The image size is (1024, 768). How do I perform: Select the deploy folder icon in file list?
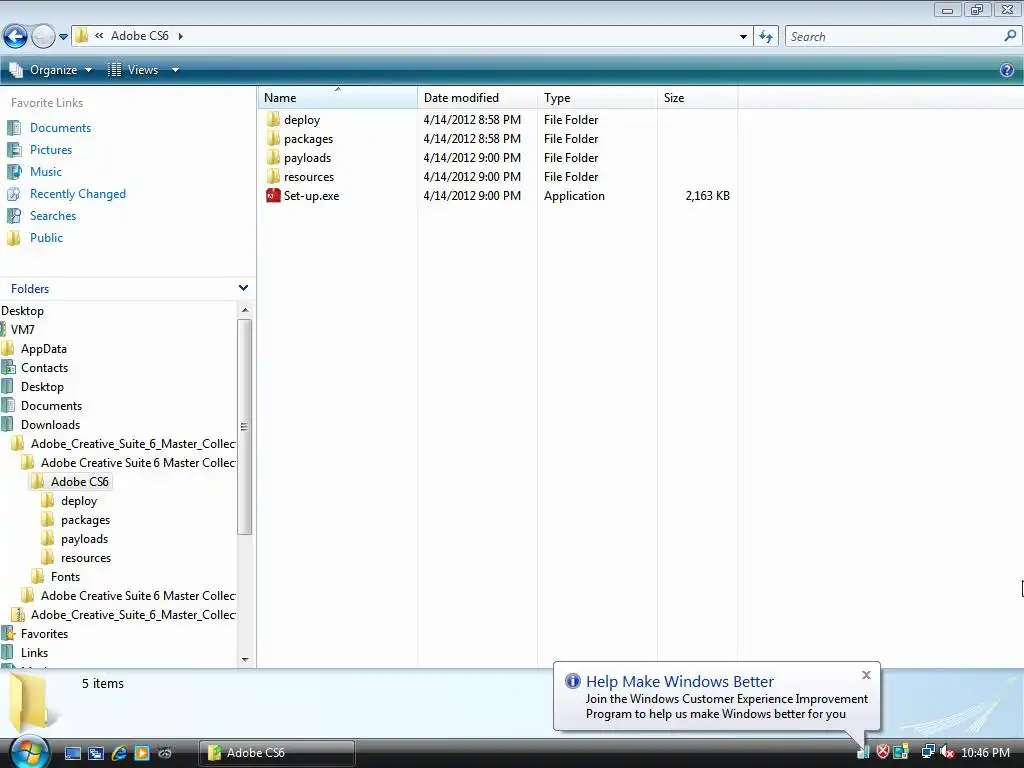tap(273, 120)
